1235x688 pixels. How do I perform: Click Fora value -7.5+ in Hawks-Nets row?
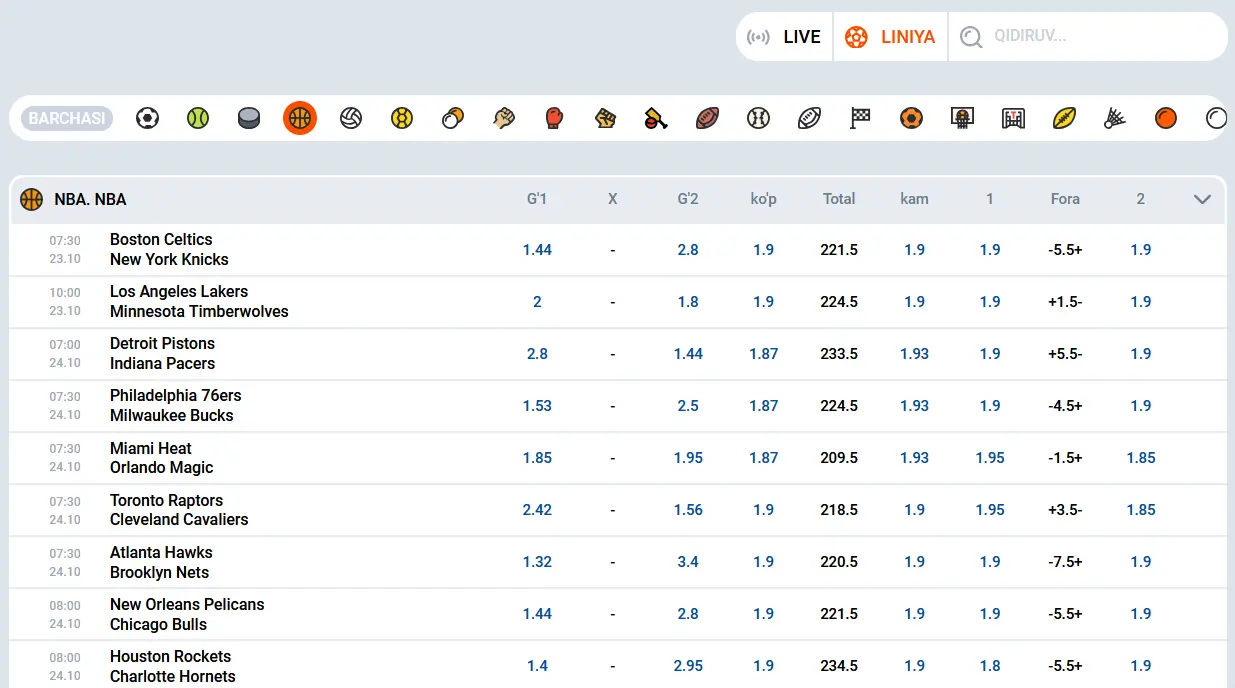pos(1065,562)
